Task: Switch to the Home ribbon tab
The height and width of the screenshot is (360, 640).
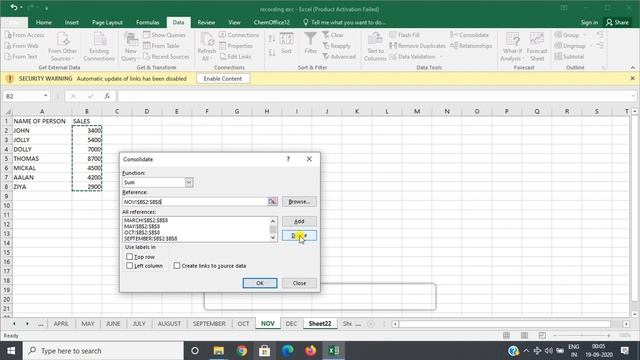Action: pyautogui.click(x=44, y=22)
